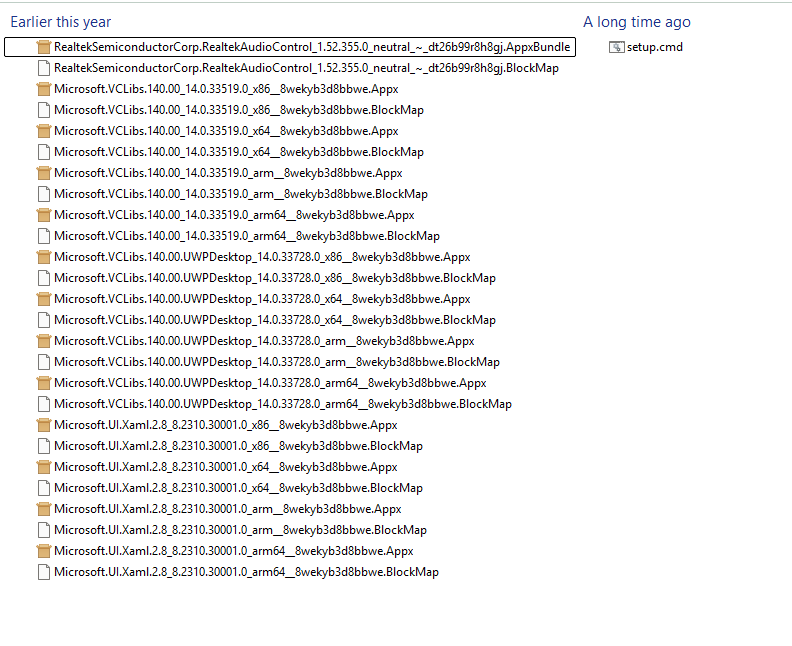Select the setup.cmd file name
The width and height of the screenshot is (792, 646).
[x=655, y=47]
